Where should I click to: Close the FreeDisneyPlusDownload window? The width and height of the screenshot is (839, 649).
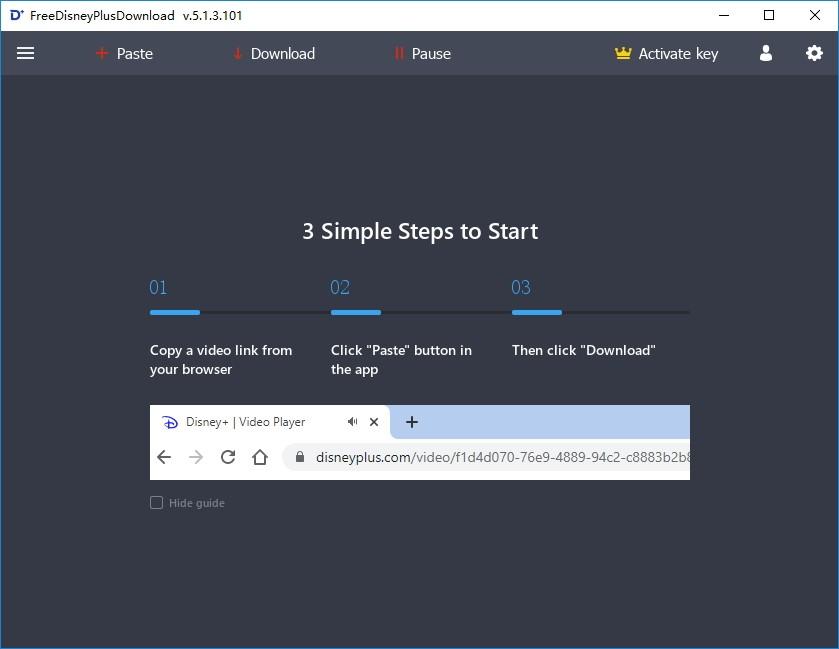(814, 16)
